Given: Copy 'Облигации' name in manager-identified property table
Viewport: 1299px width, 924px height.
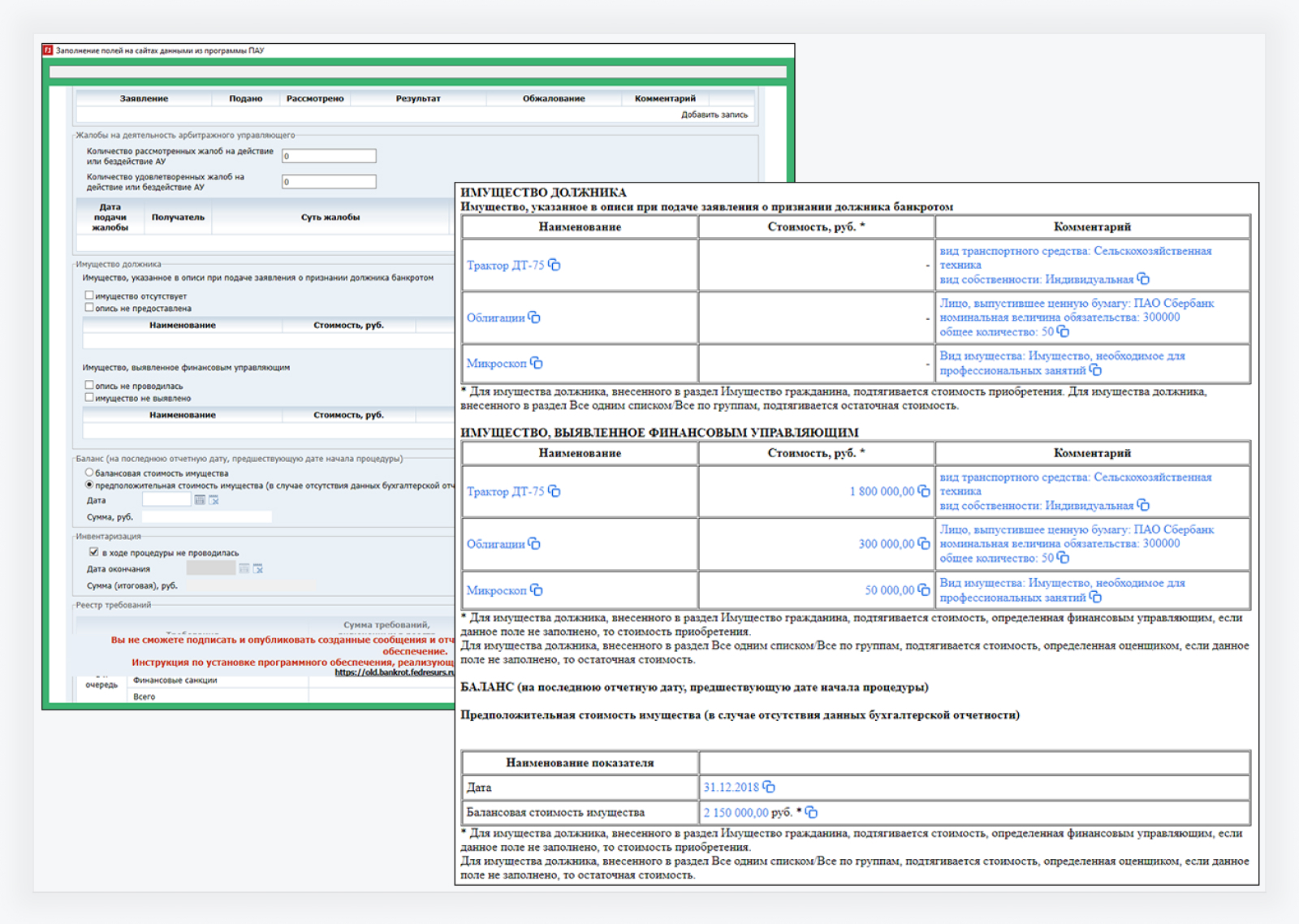Looking at the screenshot, I should [534, 544].
